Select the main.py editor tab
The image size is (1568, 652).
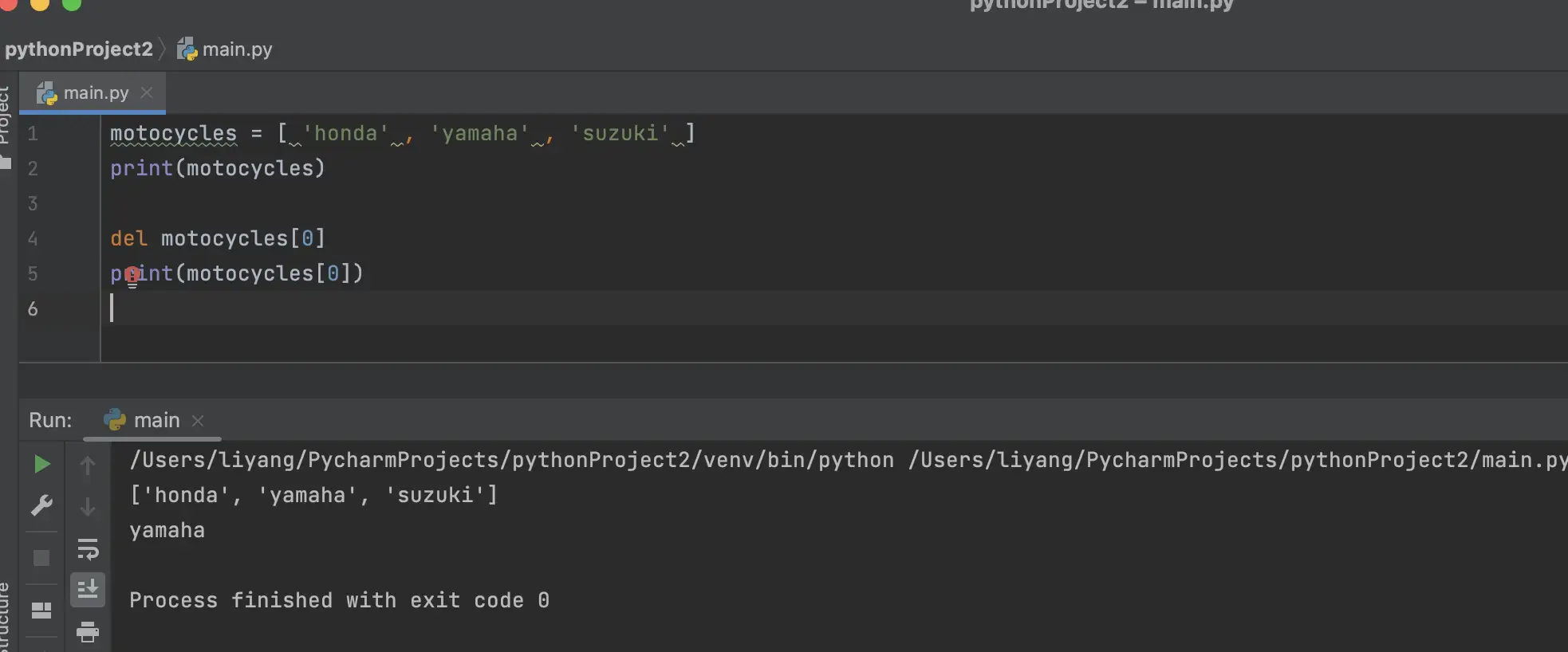[95, 93]
